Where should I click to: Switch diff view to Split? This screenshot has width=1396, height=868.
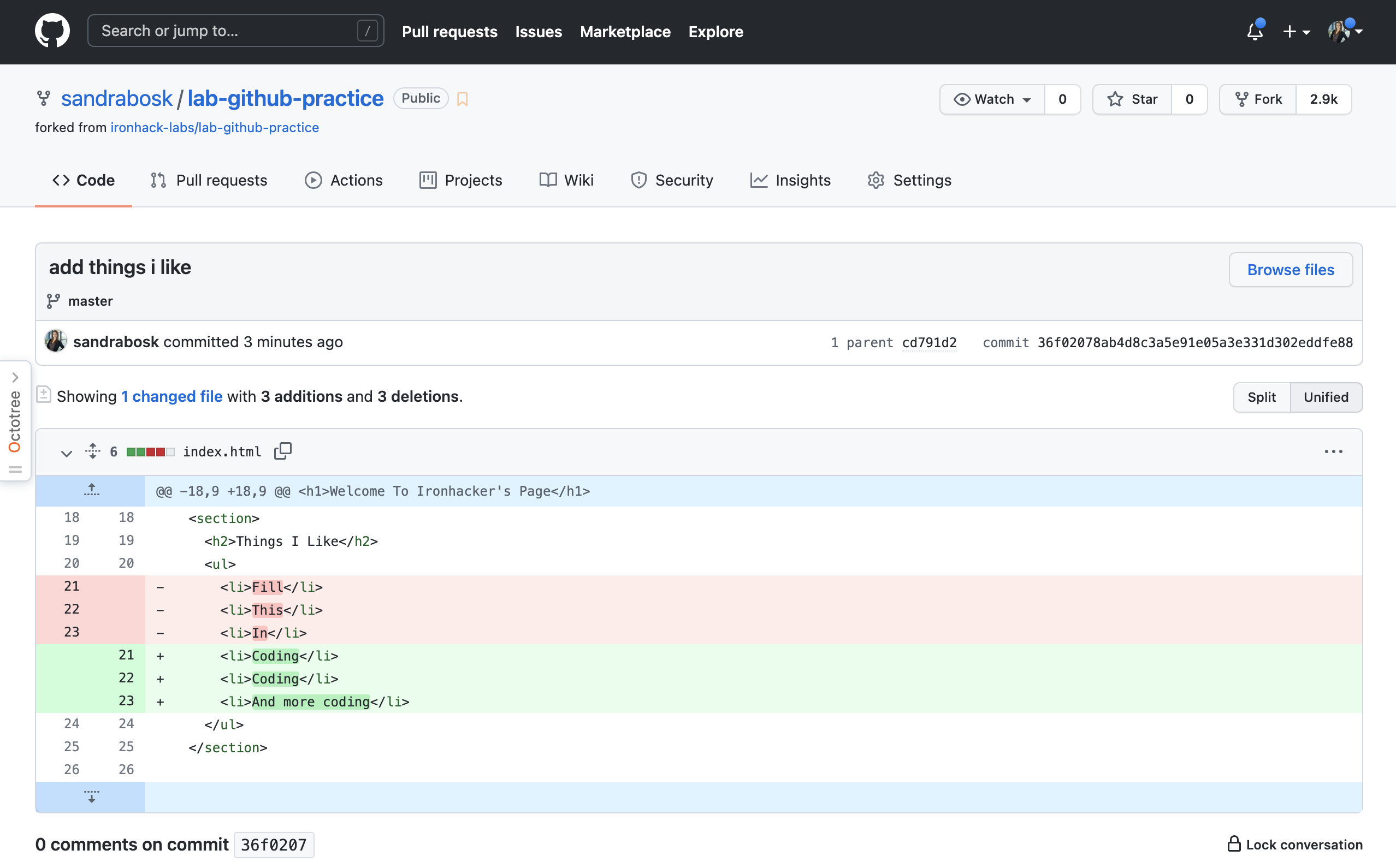(1261, 397)
